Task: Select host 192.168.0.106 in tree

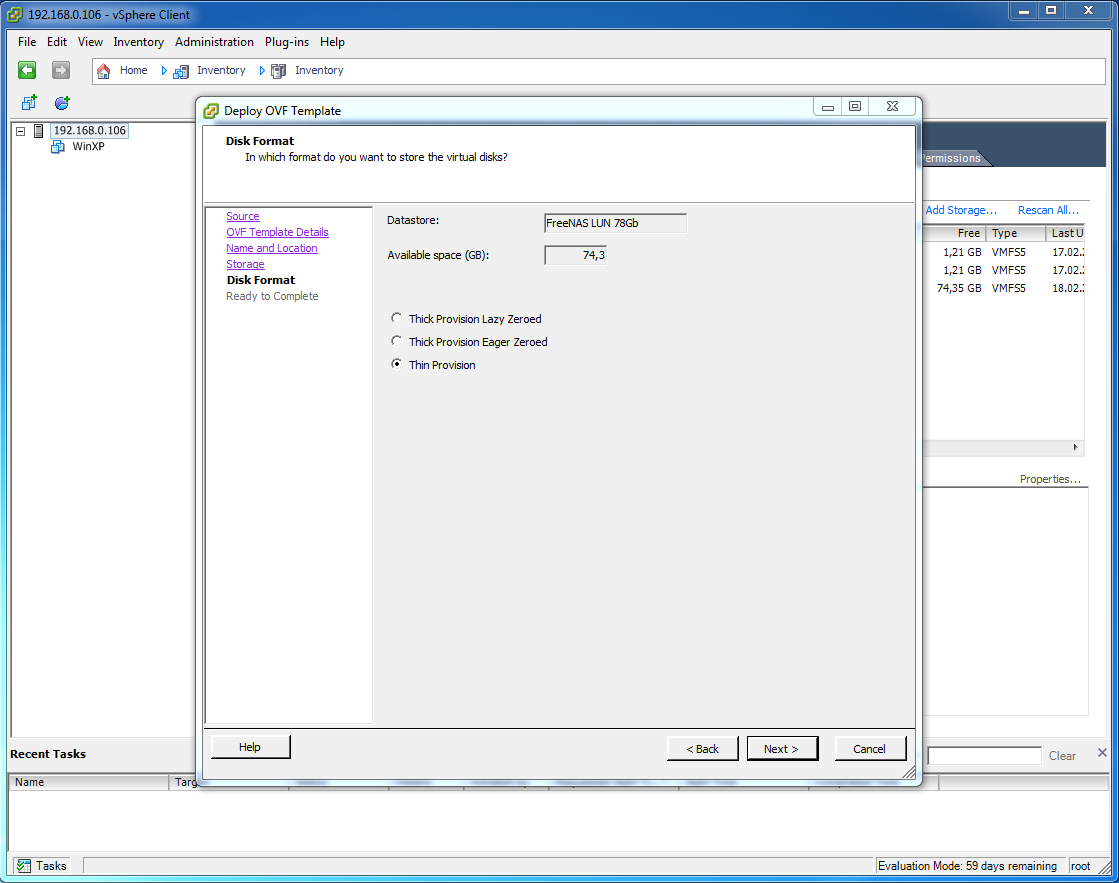Action: click(x=89, y=131)
